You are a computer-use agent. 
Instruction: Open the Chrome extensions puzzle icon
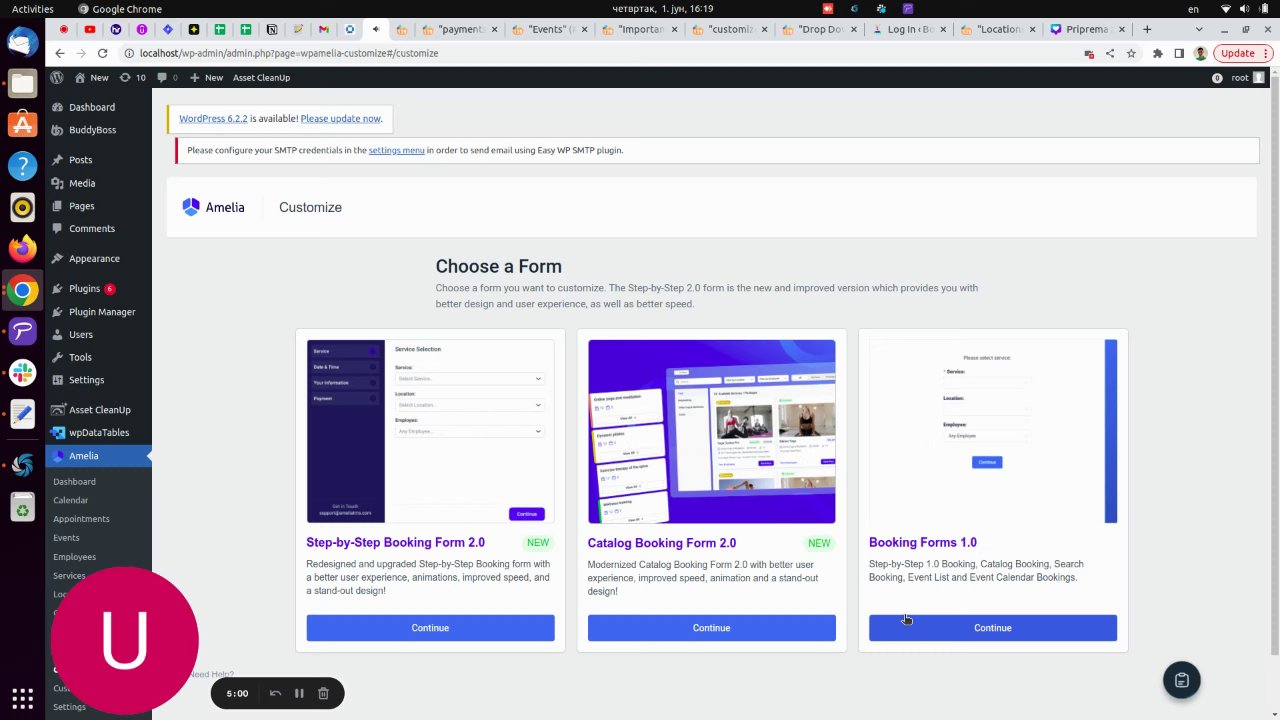(x=1158, y=53)
